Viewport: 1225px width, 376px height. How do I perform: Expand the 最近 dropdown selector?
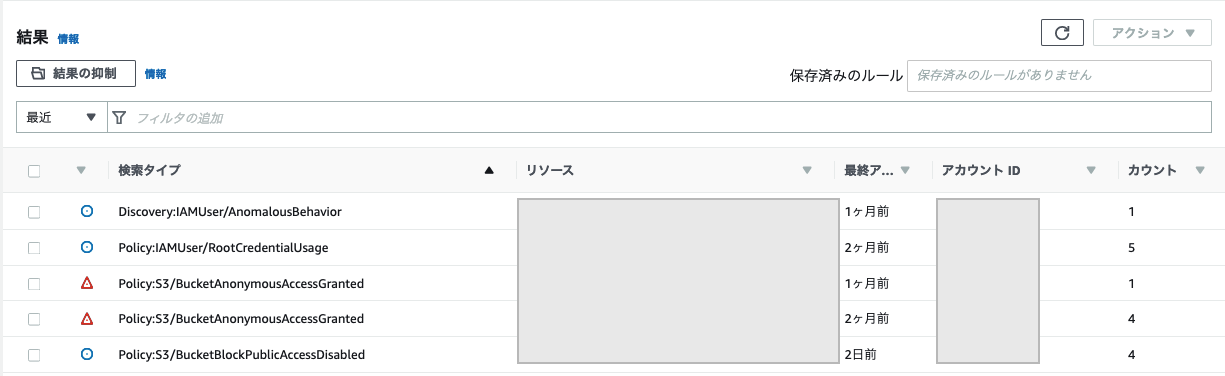coord(61,117)
